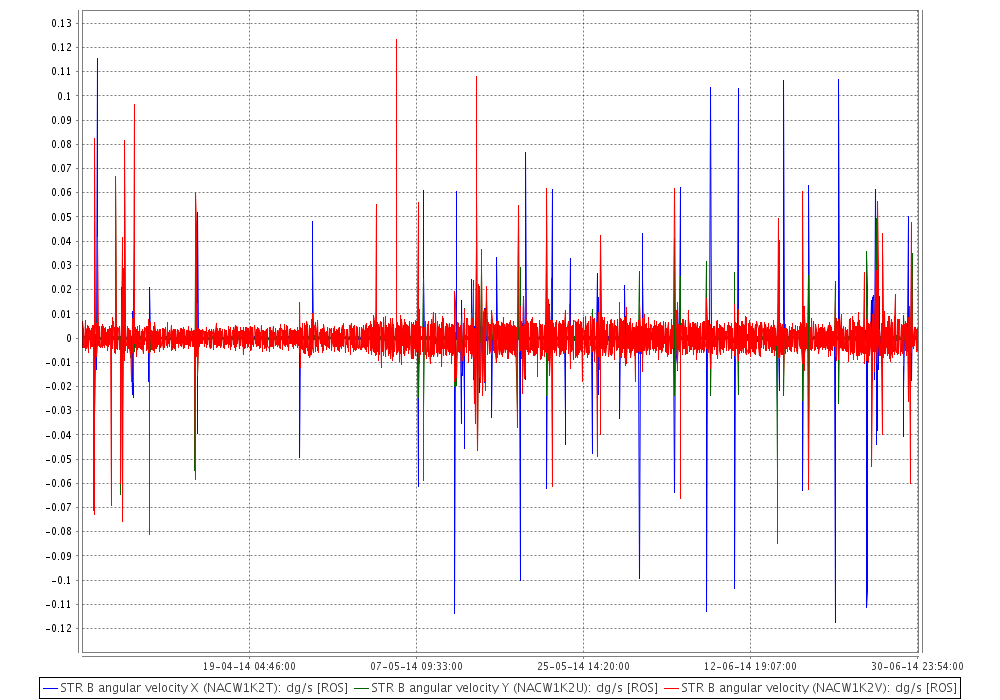Click the 0.13 y-axis tick label
Screen dimensions: 1000x700
[x=62, y=24]
